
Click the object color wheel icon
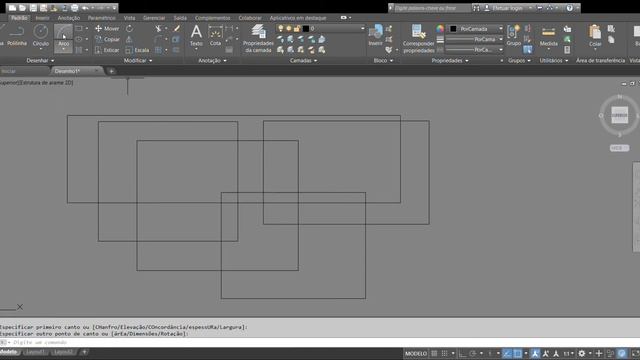[x=440, y=29]
